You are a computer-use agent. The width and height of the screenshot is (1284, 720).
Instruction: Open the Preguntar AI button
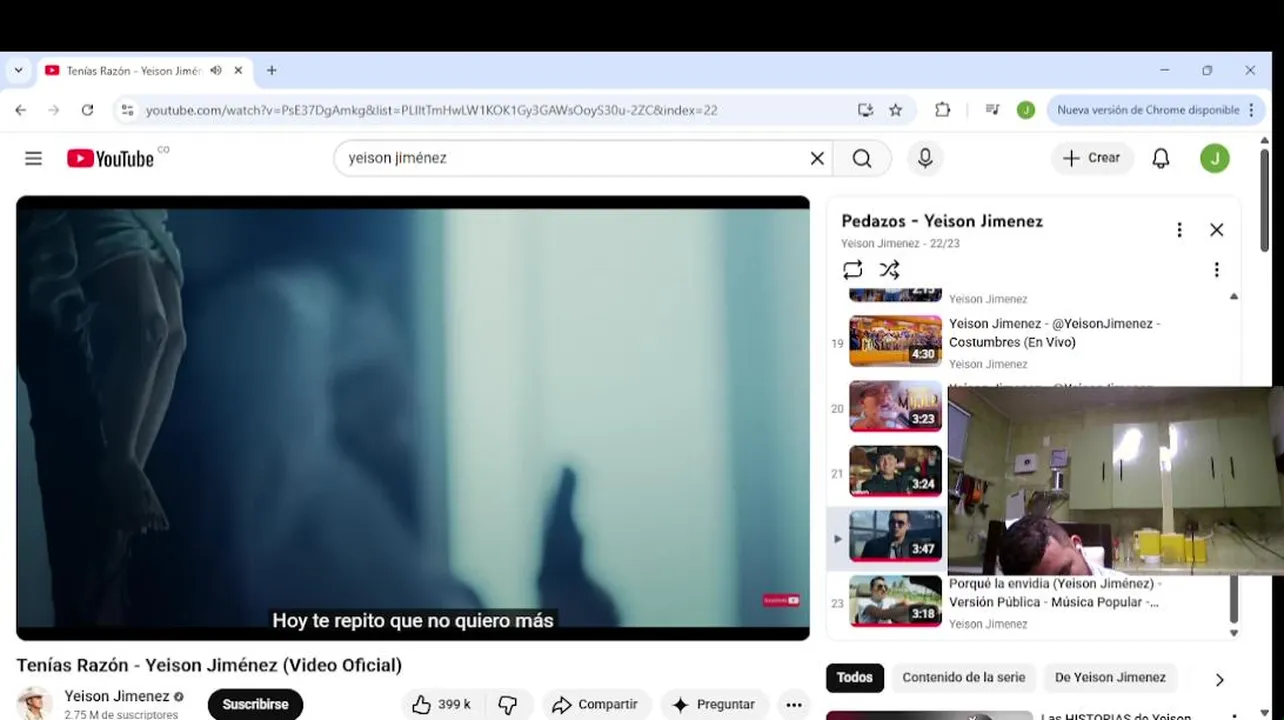pos(714,705)
